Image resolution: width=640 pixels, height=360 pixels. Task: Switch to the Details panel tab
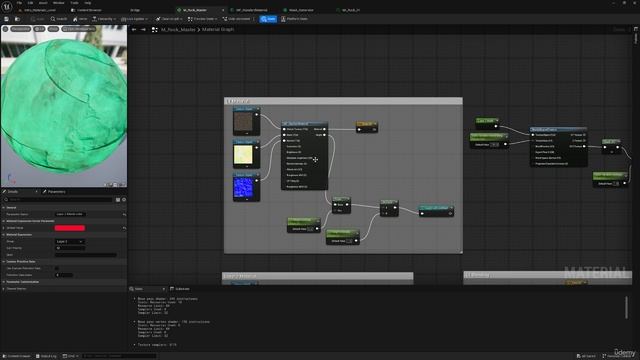coord(13,191)
